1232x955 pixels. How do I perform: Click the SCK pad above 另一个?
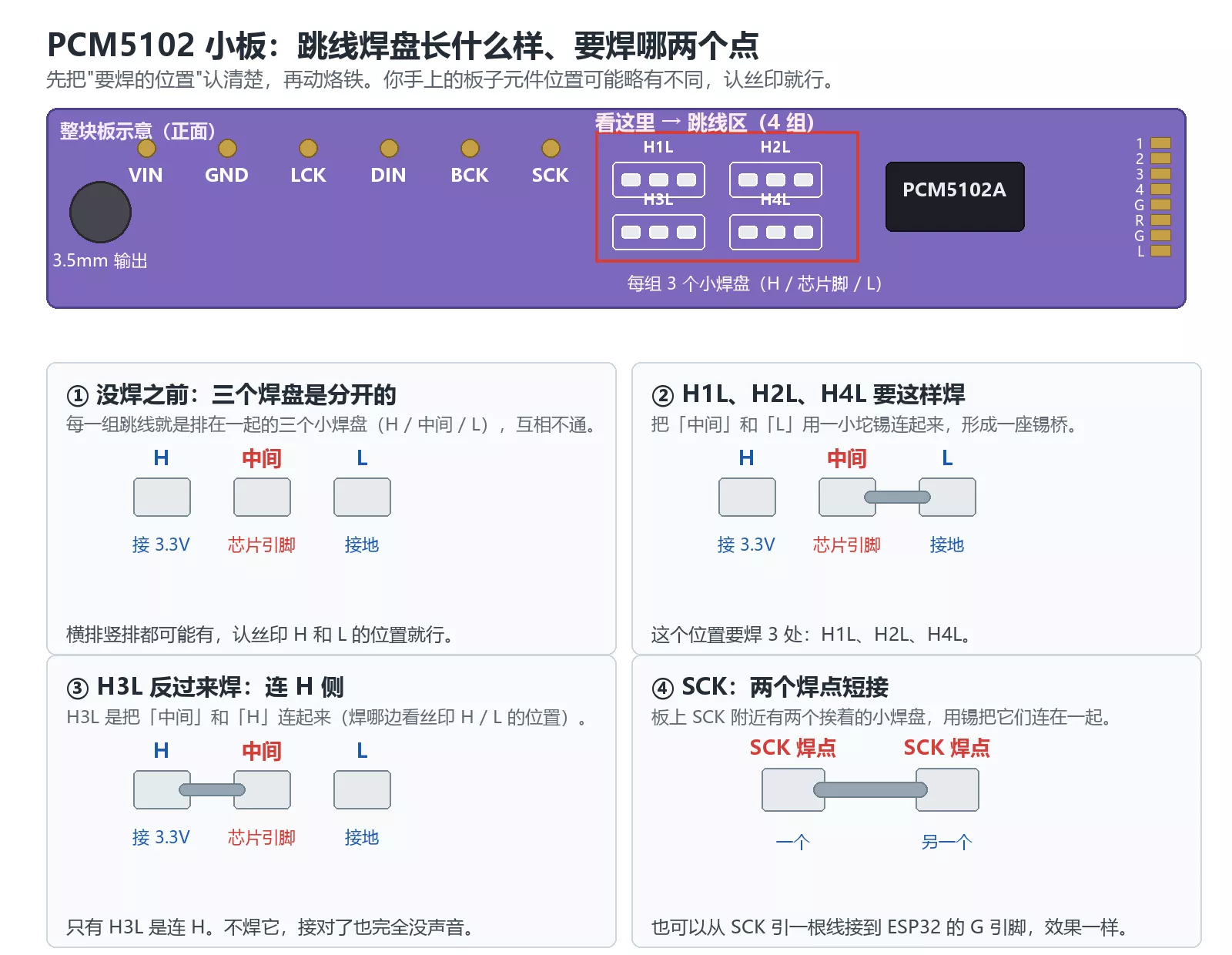click(947, 789)
